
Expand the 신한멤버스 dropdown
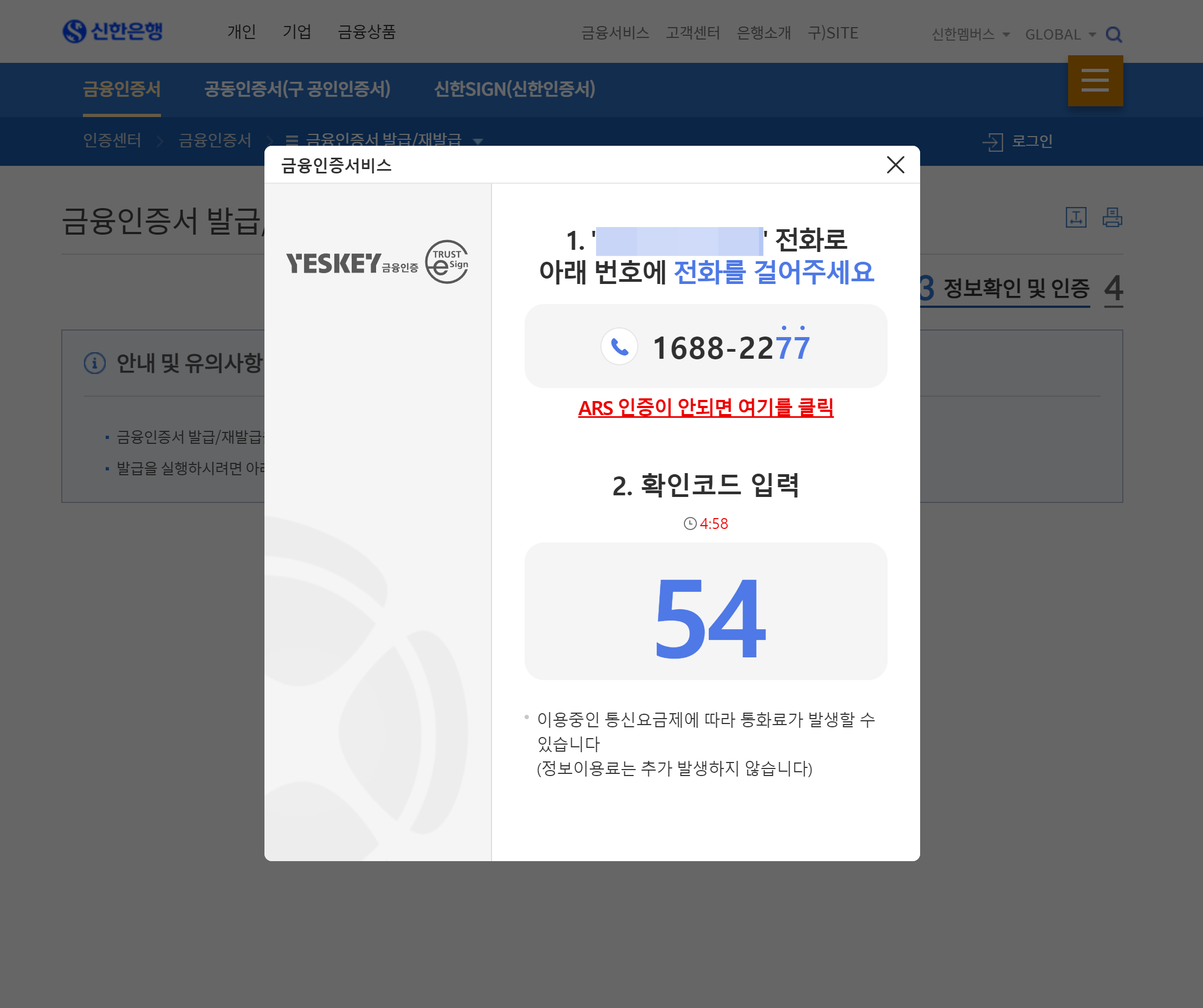pos(971,34)
